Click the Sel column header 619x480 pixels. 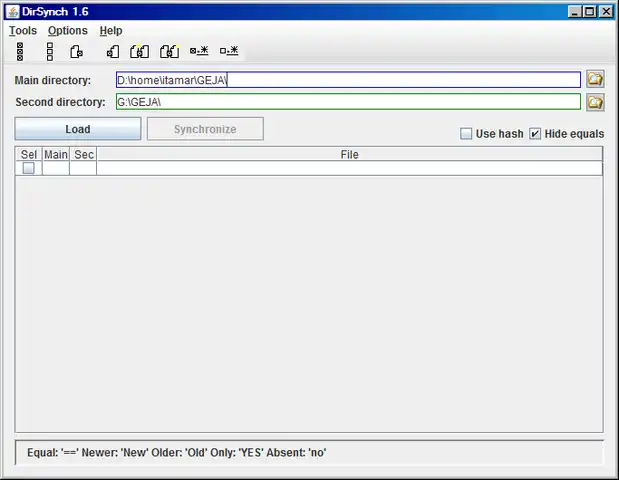[29, 154]
